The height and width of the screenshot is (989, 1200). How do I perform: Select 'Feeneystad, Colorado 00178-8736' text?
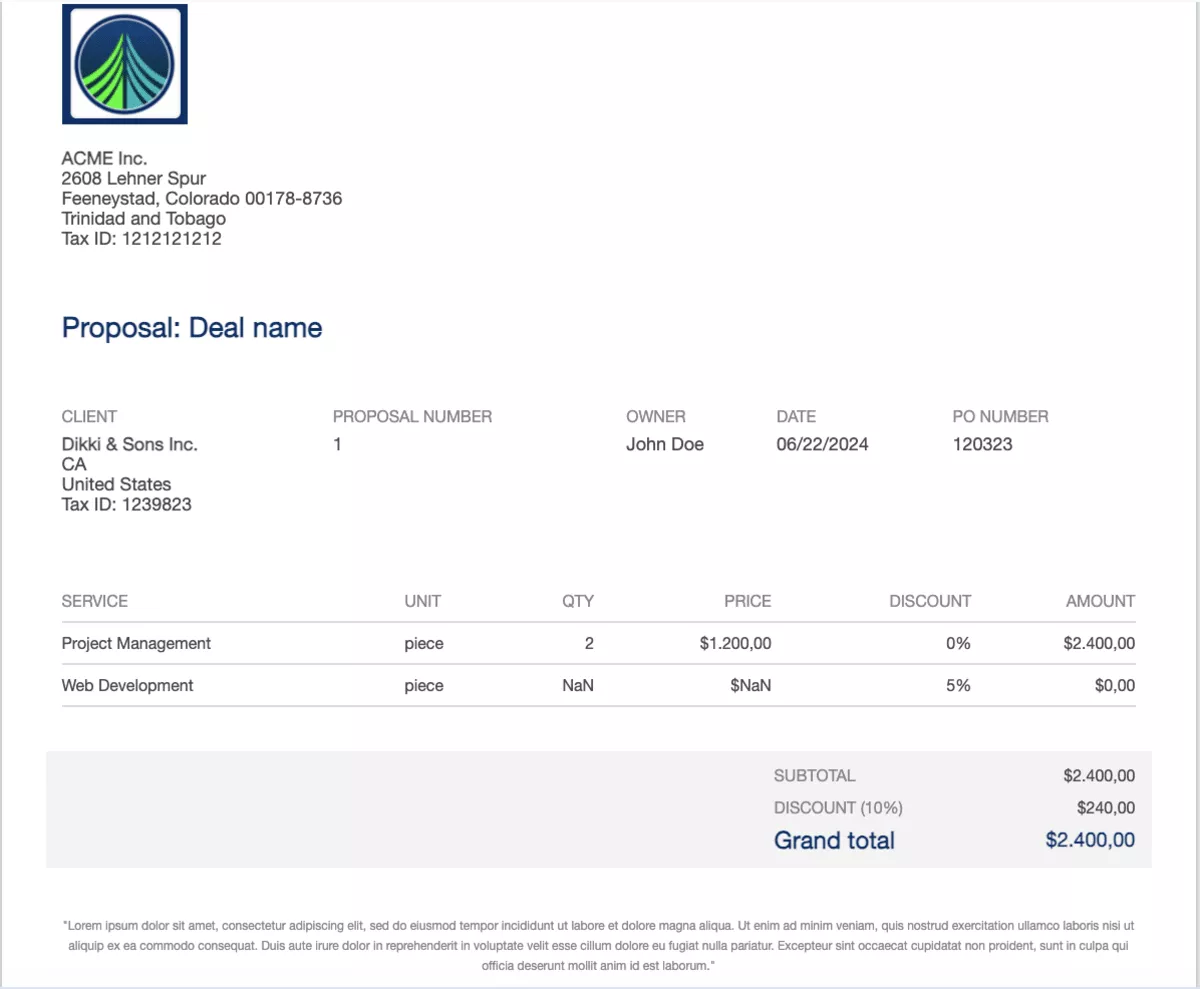tap(202, 198)
